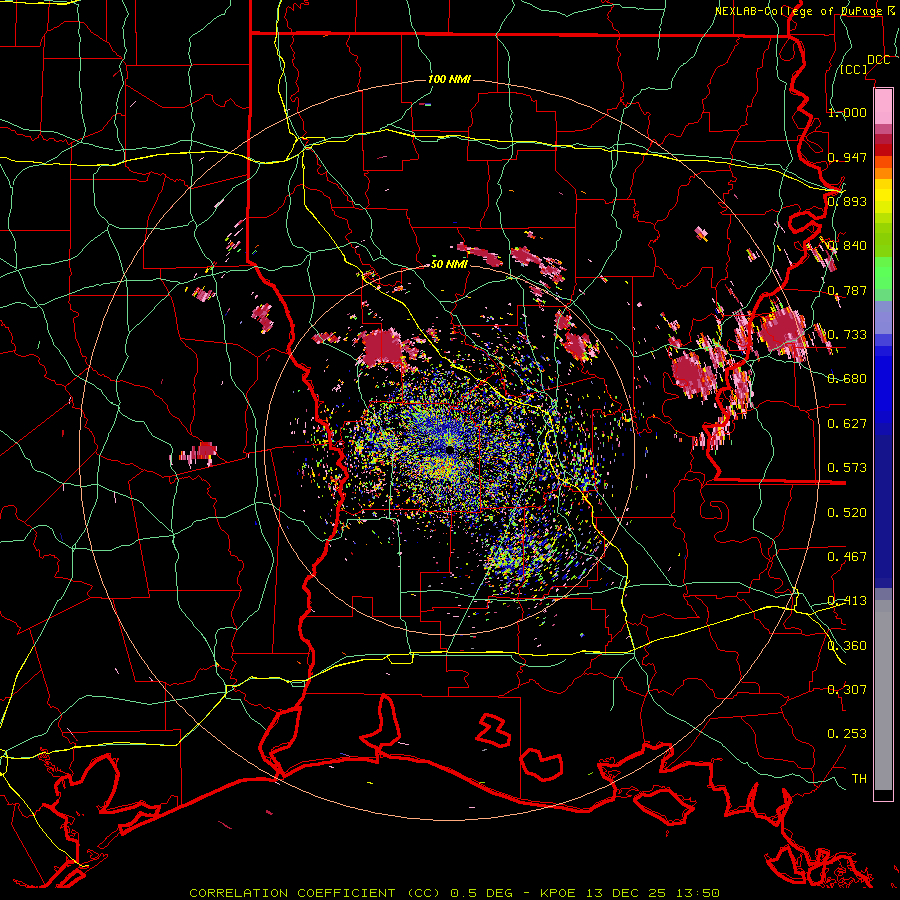Click the 100 NMI range ring label
Viewport: 900px width, 900px height.
[x=449, y=79]
